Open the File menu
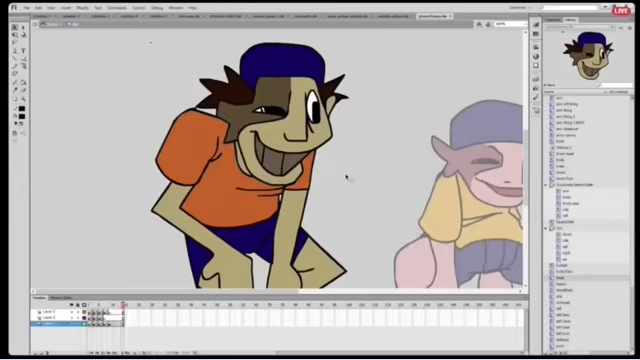 coord(27,8)
